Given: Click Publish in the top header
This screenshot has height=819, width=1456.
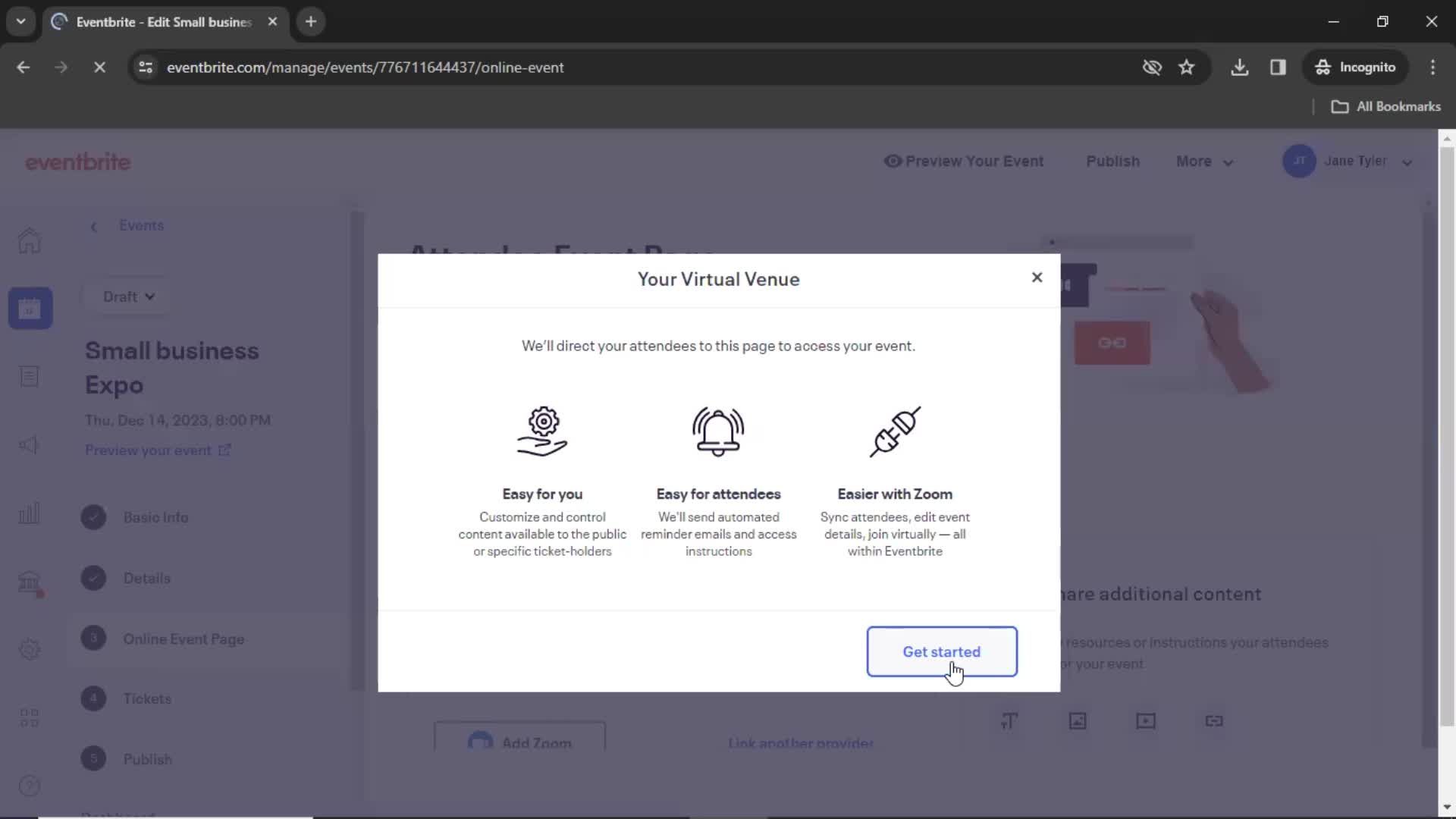Looking at the screenshot, I should 1112,162.
